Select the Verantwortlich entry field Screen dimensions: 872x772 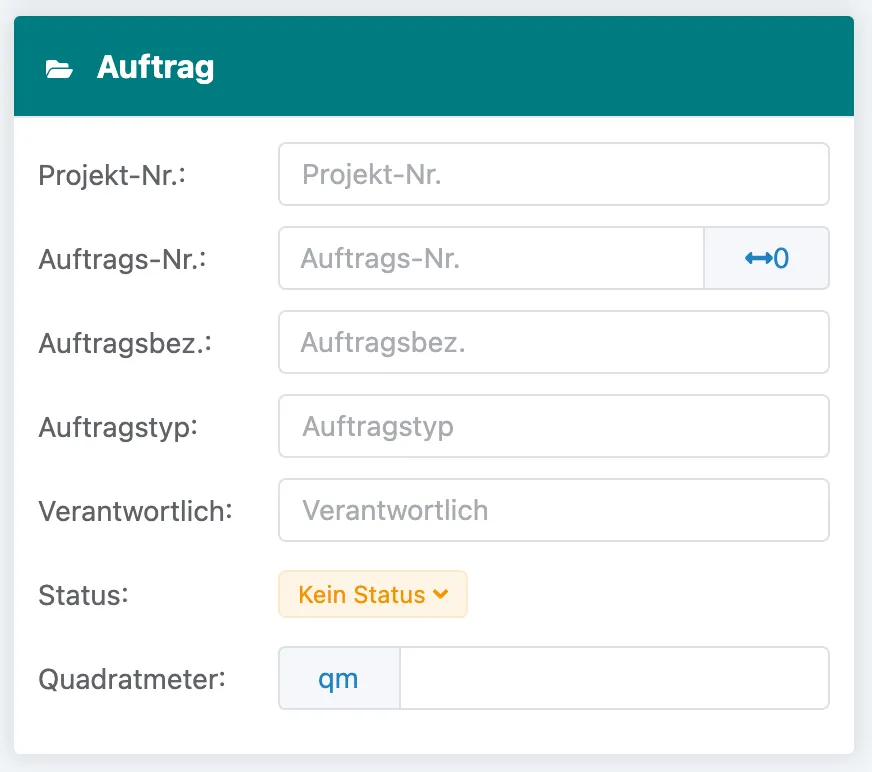click(x=554, y=510)
